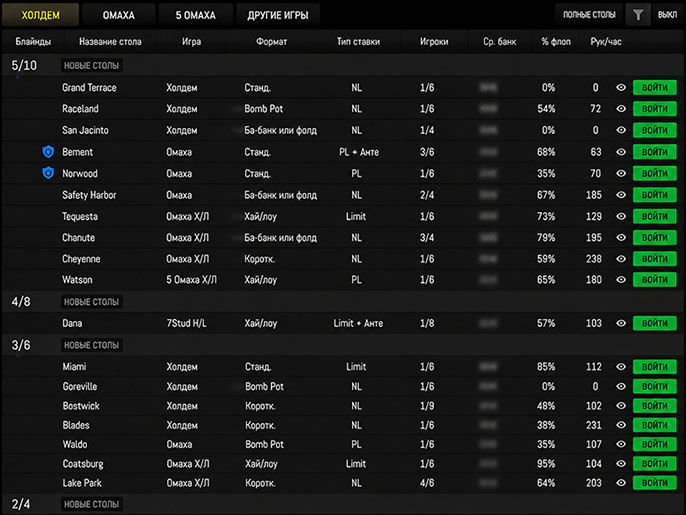The height and width of the screenshot is (515, 686).
Task: Toggle the ВЫКЛ full tables switch
Action: 667,15
